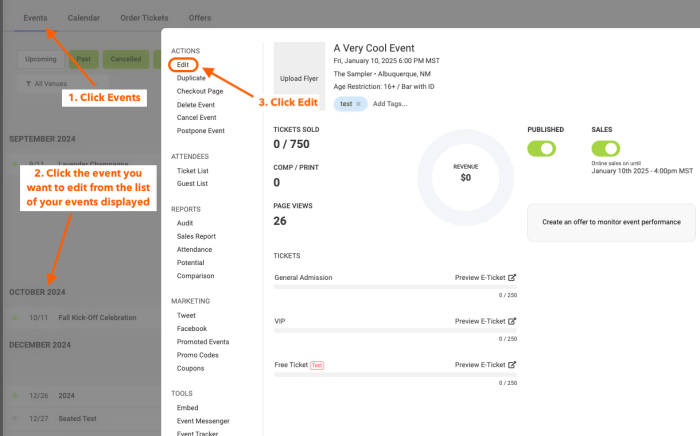Click Embed under Tools

click(187, 408)
